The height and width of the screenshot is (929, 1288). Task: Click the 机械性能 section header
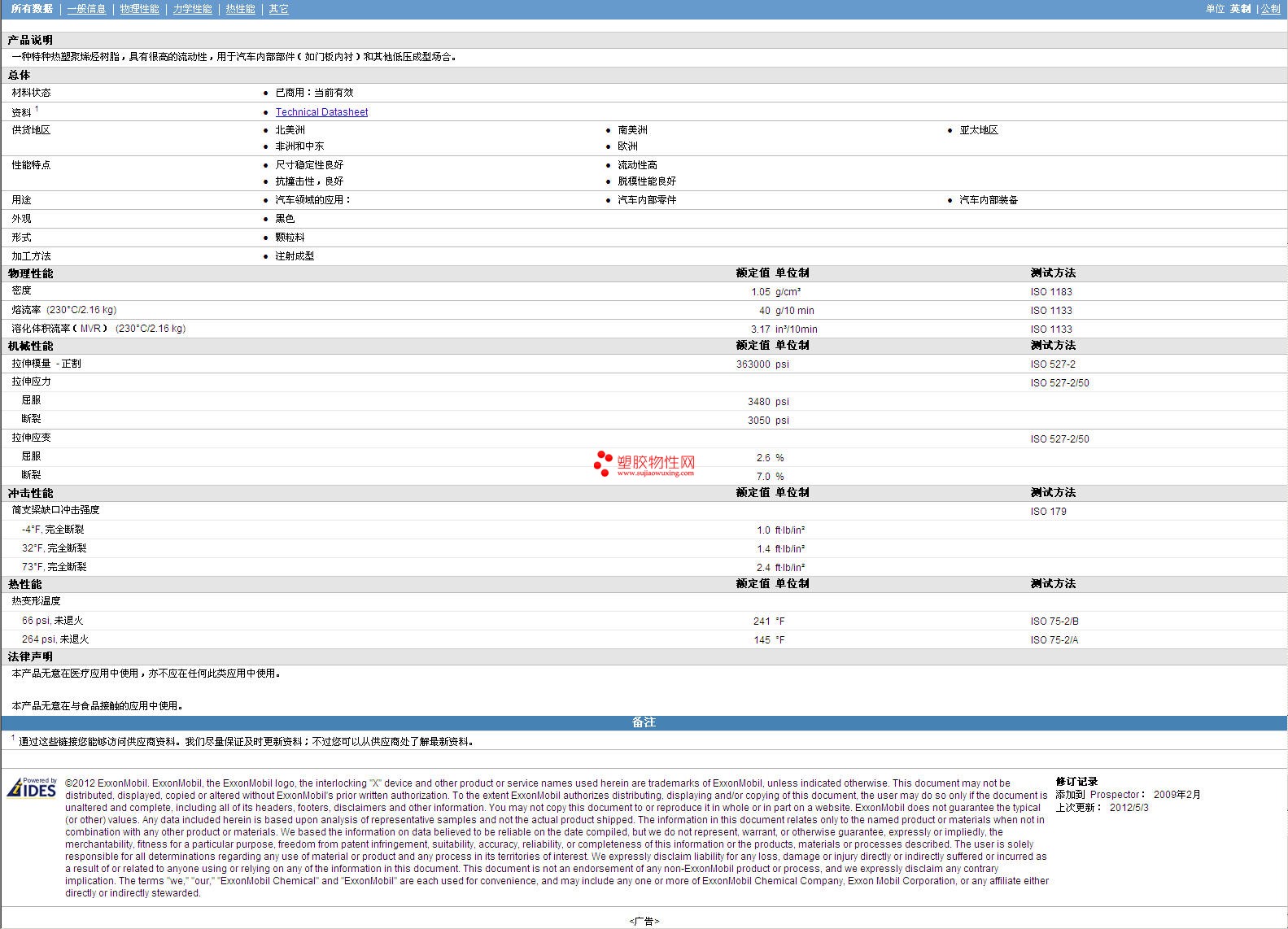(31, 346)
